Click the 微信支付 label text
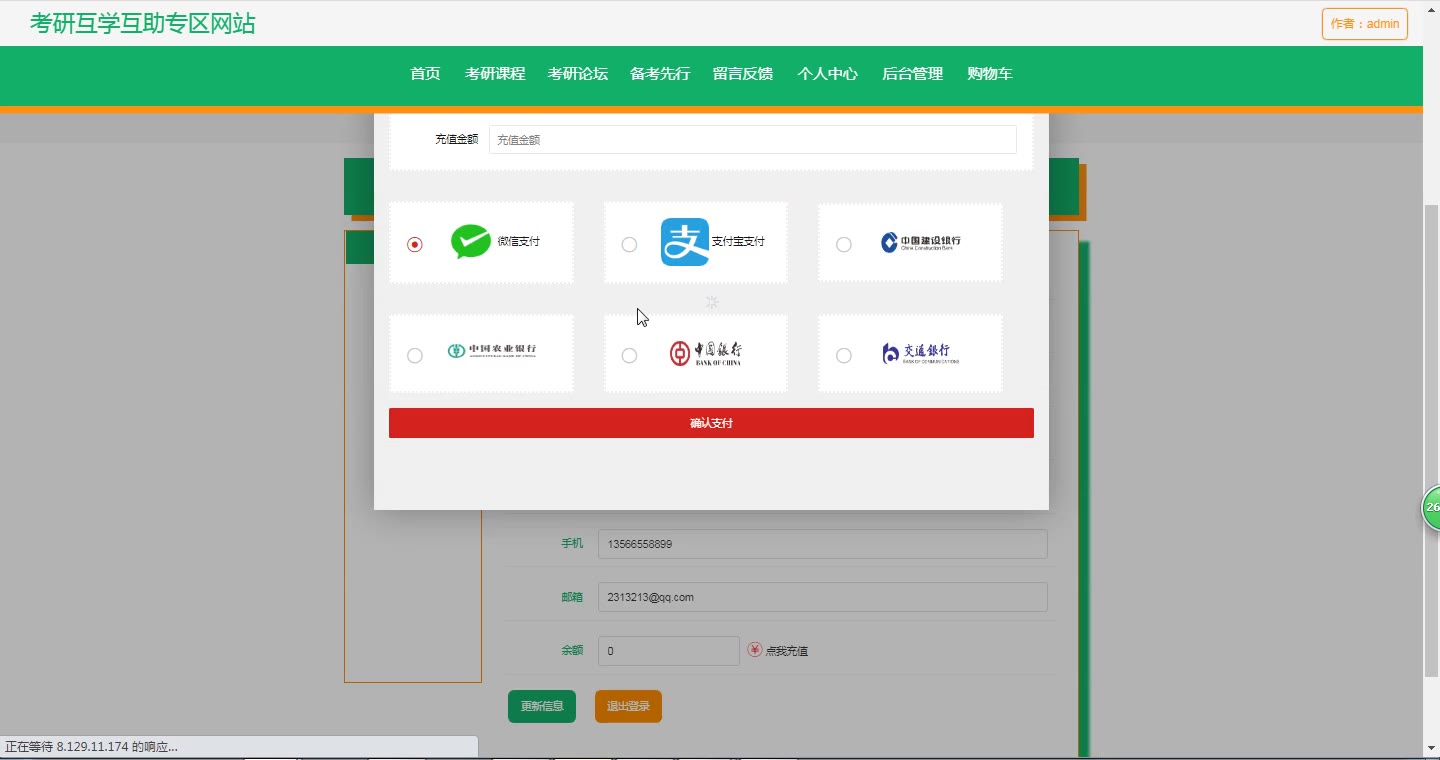The width and height of the screenshot is (1440, 760). click(519, 241)
